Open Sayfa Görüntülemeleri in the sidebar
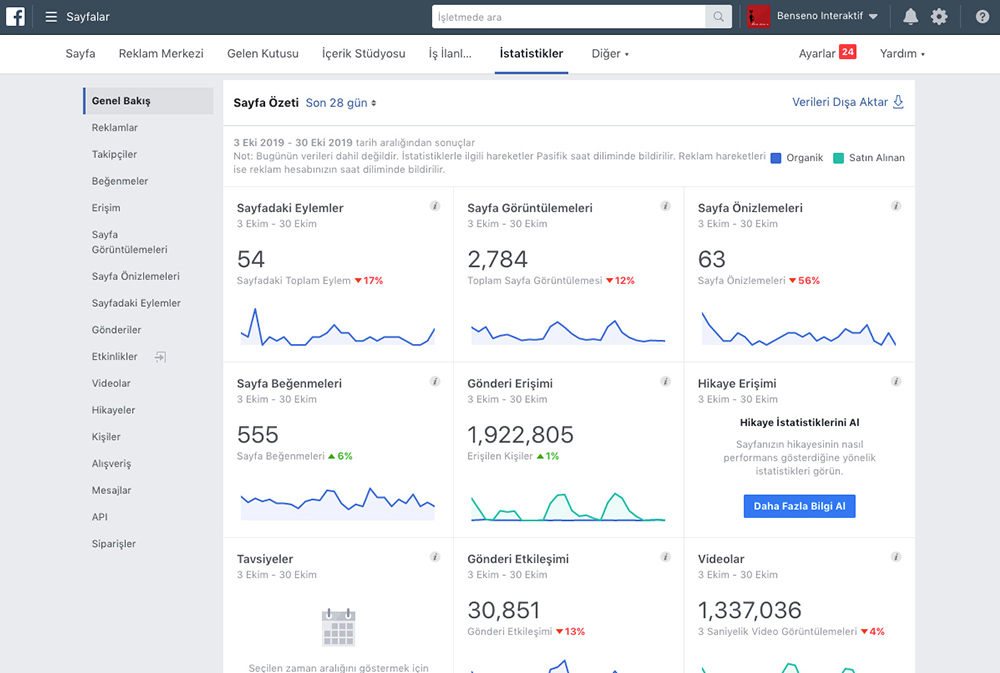Image resolution: width=1000 pixels, height=673 pixels. click(129, 242)
